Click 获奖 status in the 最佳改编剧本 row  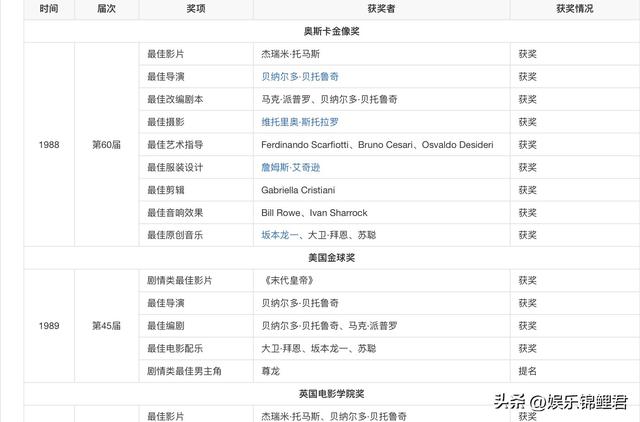527,100
